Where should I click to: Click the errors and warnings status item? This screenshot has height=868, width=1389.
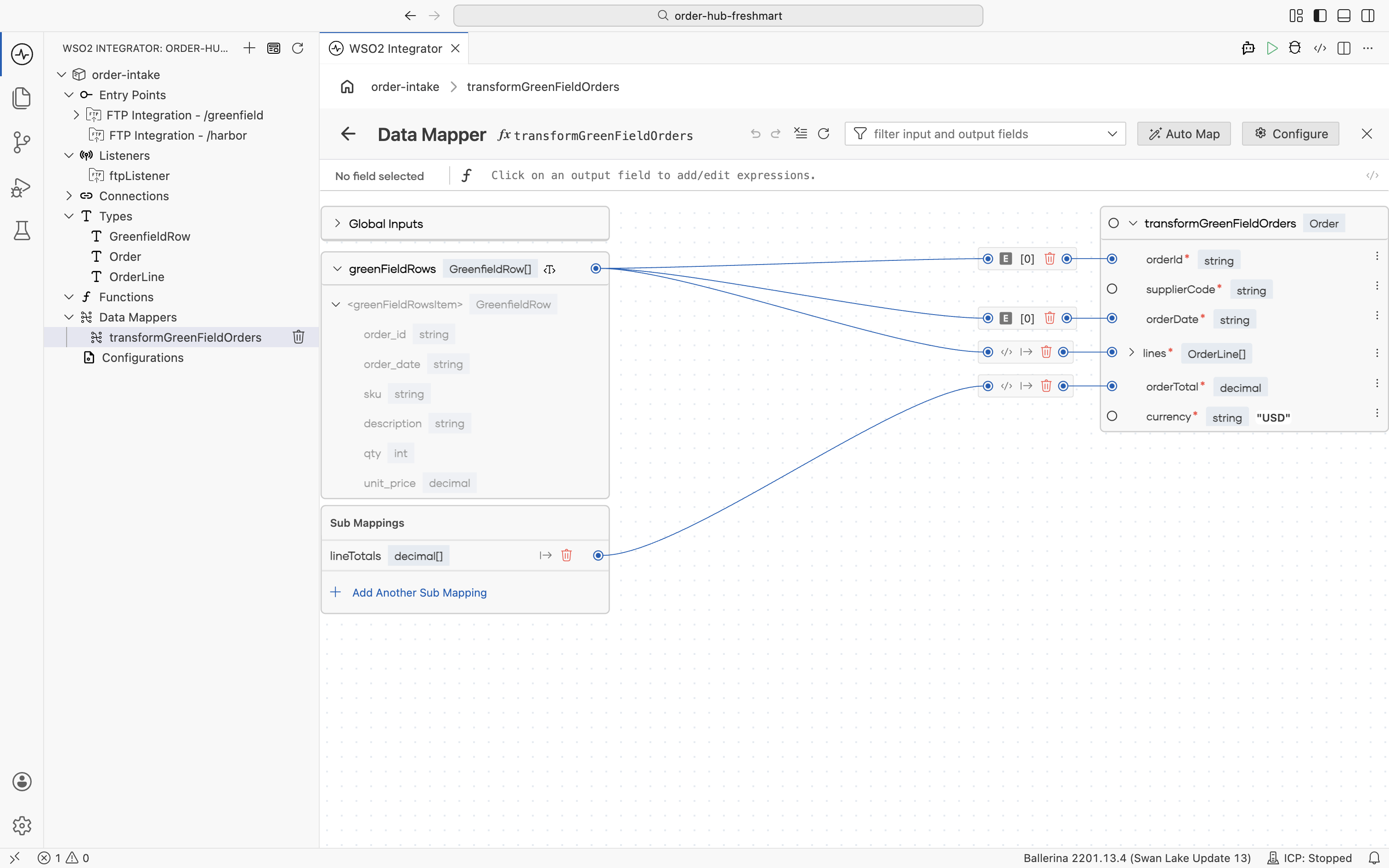pyautogui.click(x=63, y=858)
